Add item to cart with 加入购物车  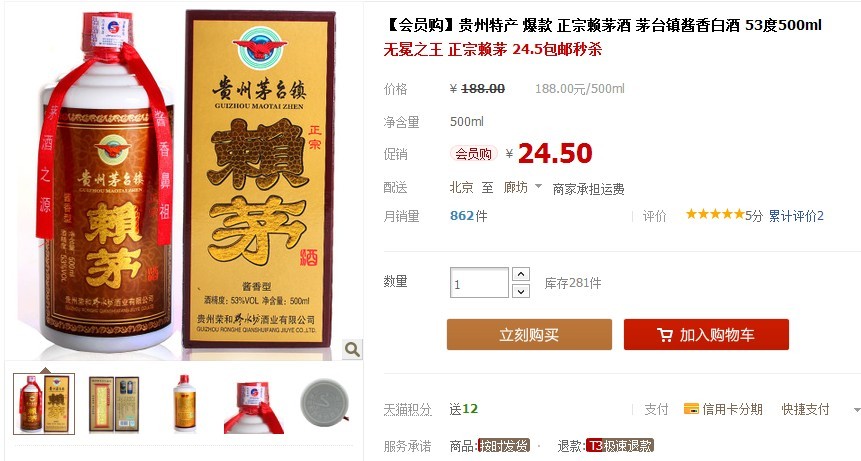point(706,335)
